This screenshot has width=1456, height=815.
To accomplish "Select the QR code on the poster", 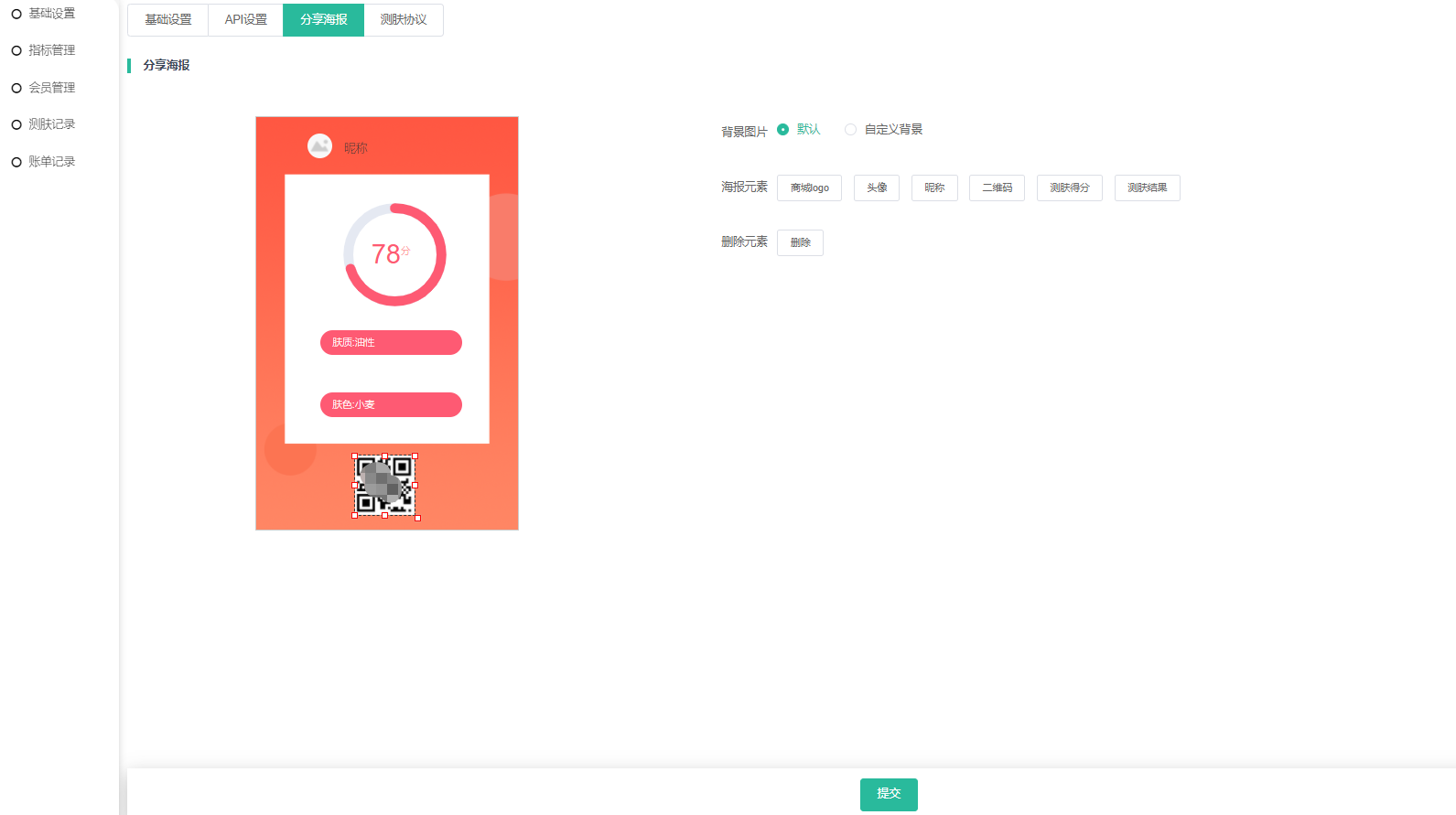I will (385, 486).
